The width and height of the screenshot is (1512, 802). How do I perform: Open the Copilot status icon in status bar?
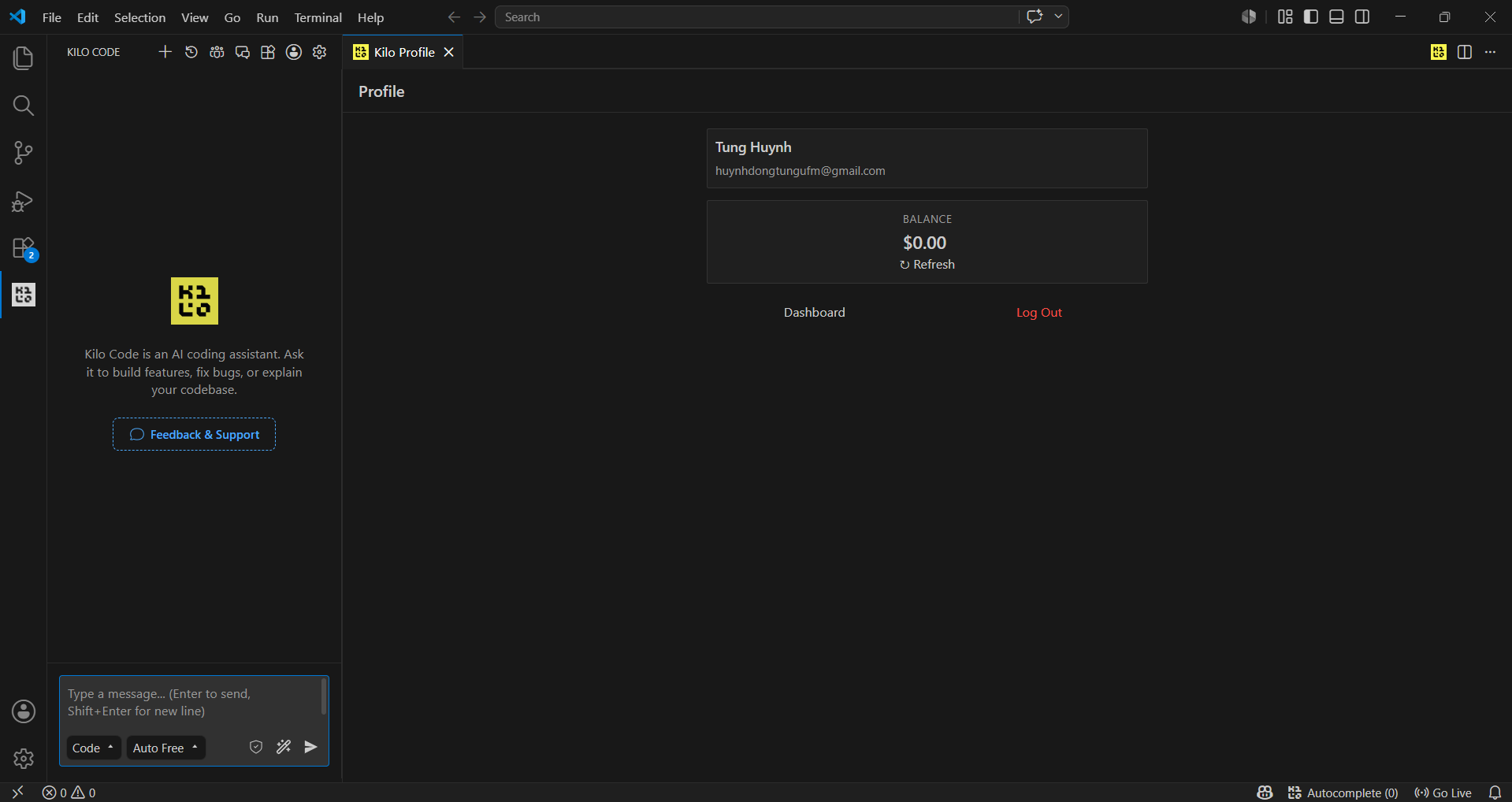[x=1265, y=793]
